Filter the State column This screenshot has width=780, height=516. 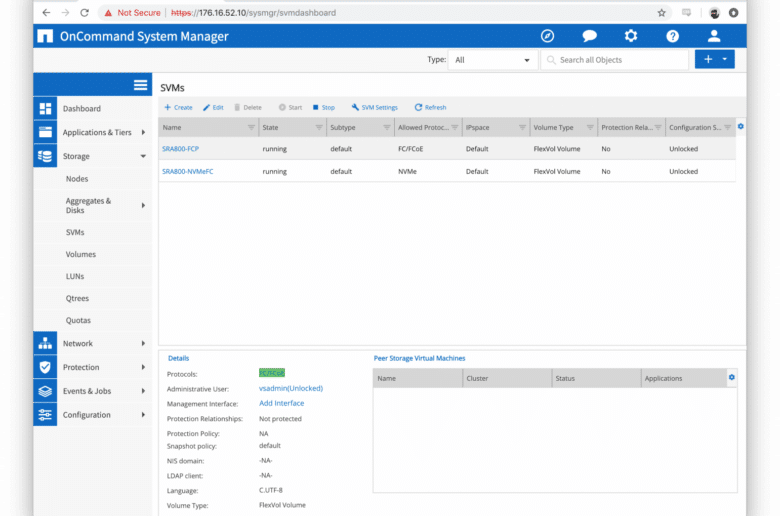(x=319, y=127)
